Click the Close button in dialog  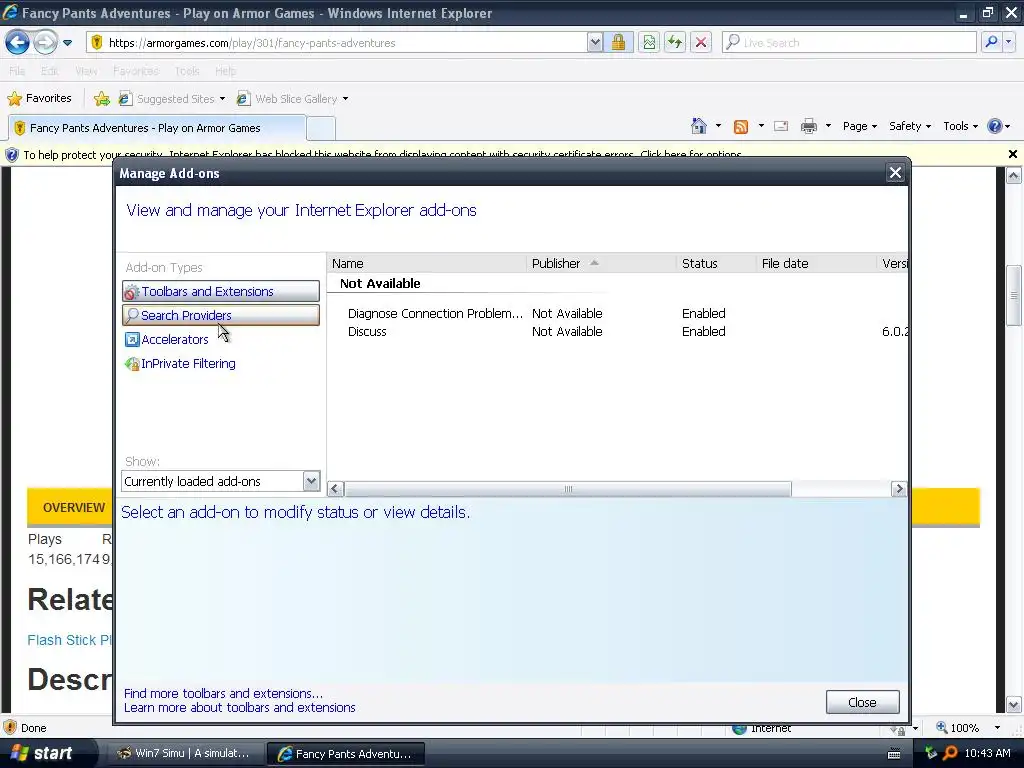[x=862, y=703]
